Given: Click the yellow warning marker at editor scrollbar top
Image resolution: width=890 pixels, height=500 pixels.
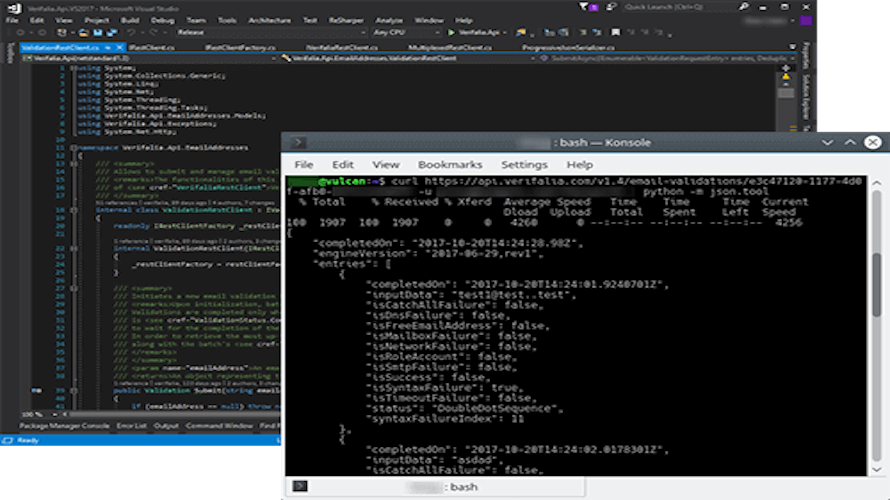Looking at the screenshot, I should click(786, 76).
